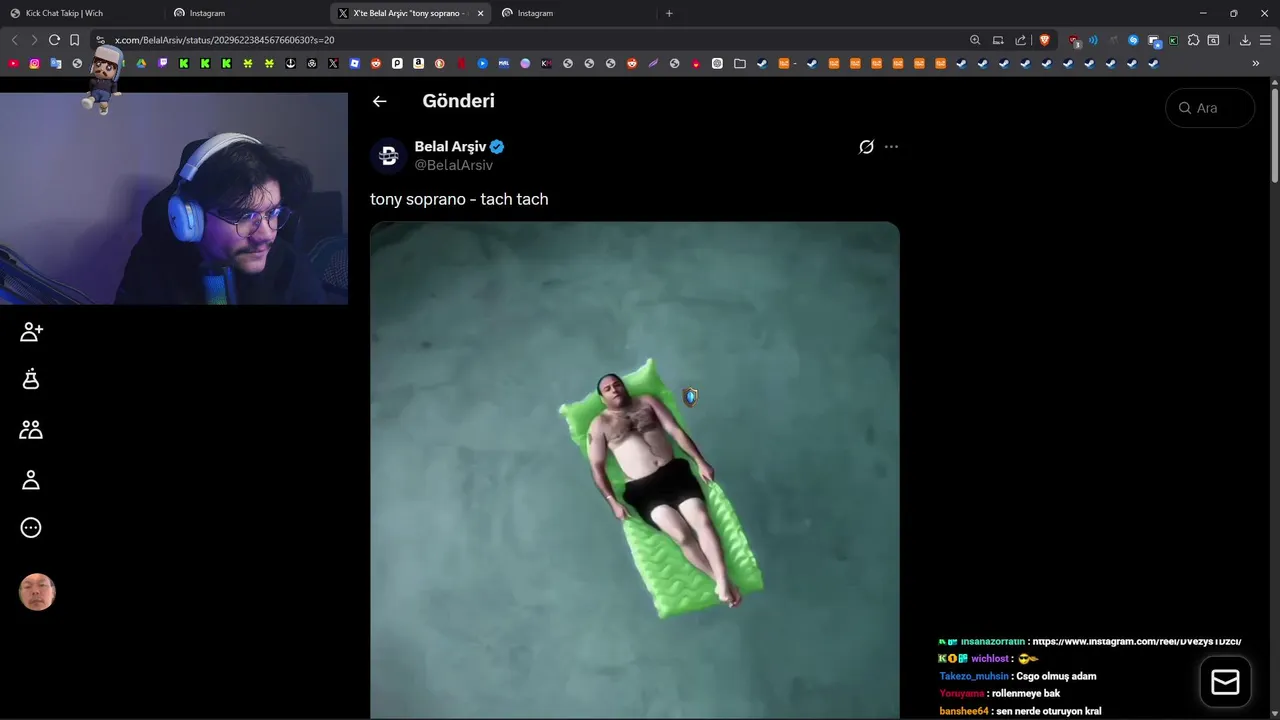1280x720 pixels.
Task: Click the red extension icon with badge
Action: click(x=1074, y=41)
